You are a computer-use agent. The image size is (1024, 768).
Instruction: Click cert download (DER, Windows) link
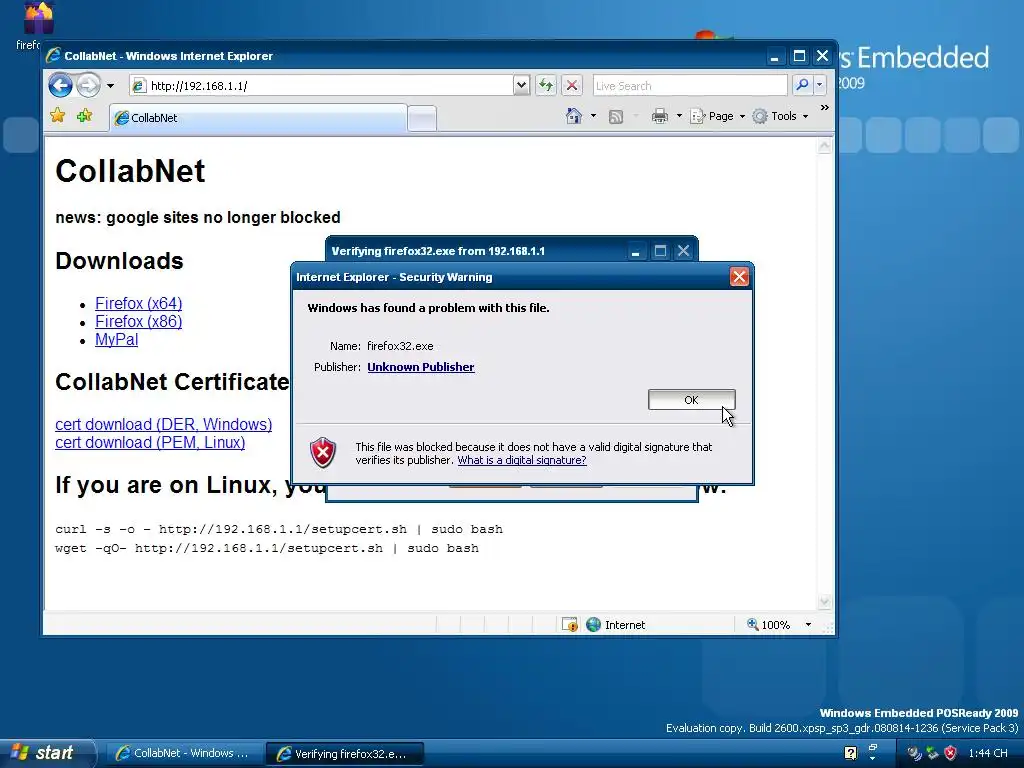click(x=163, y=424)
